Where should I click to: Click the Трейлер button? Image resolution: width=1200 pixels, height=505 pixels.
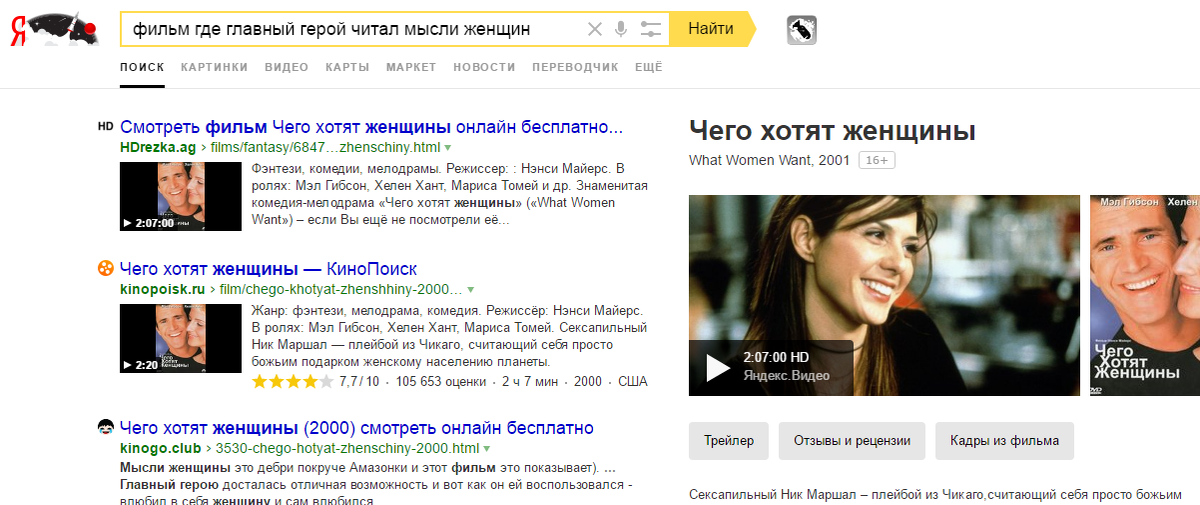pos(729,441)
